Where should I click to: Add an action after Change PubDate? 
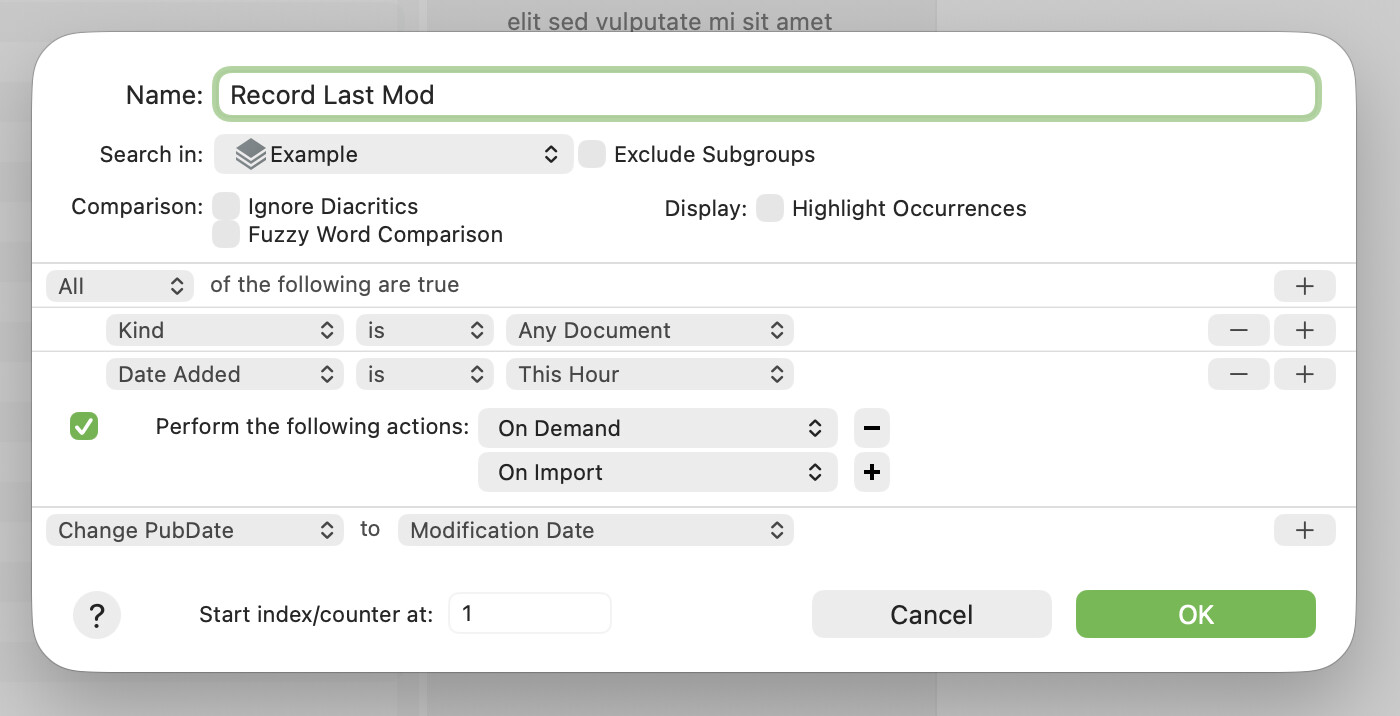(x=1304, y=530)
